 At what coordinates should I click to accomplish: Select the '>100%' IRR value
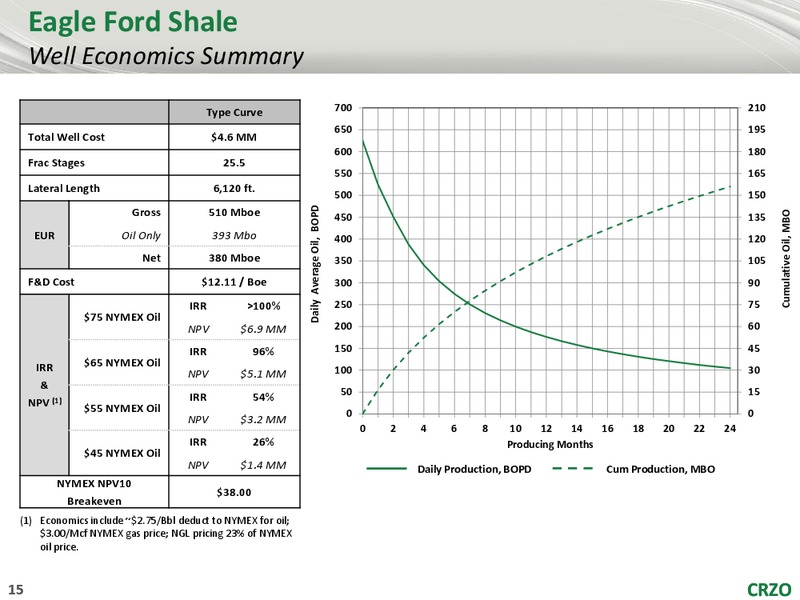264,306
